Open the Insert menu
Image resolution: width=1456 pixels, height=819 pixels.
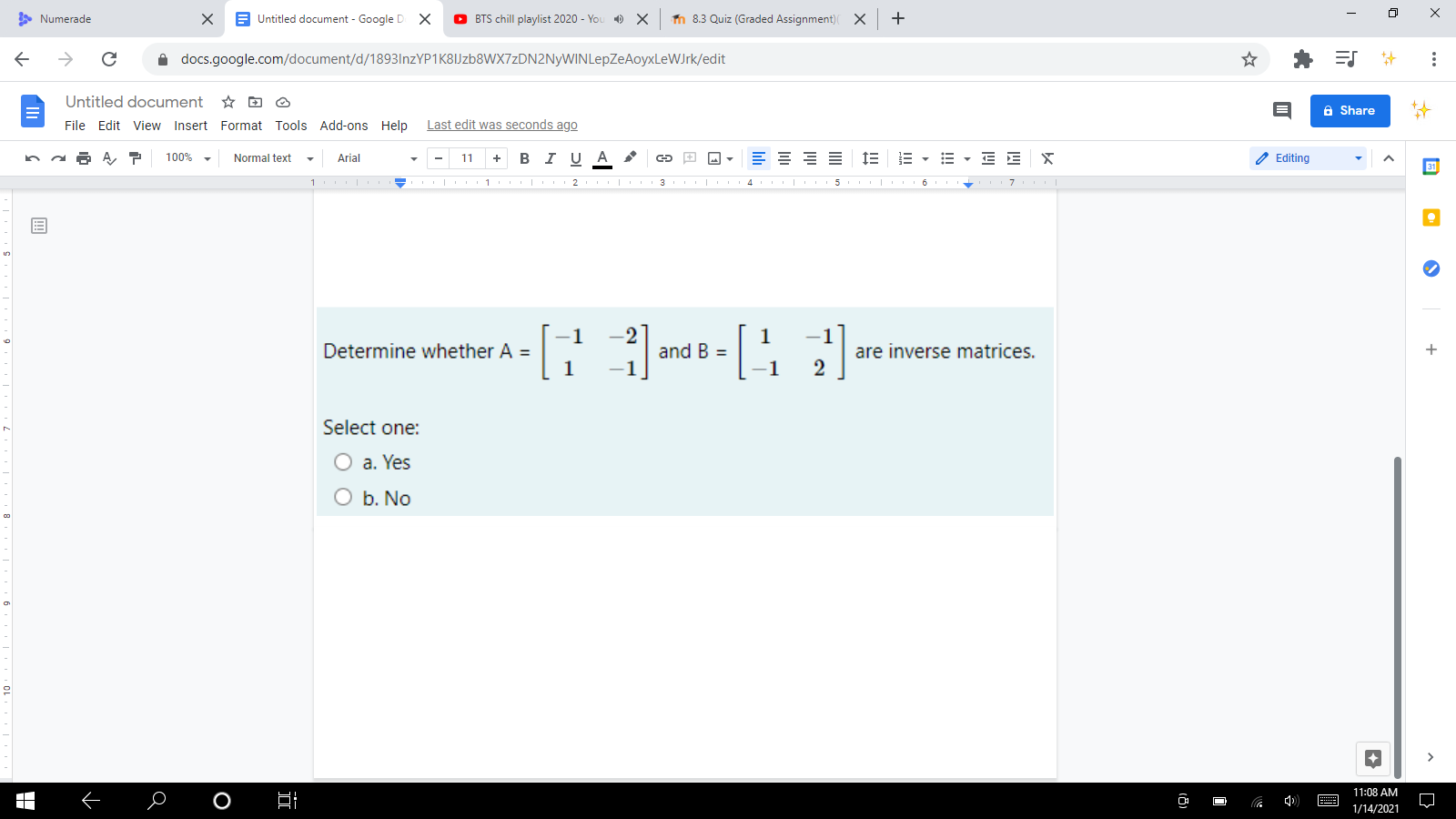coord(190,126)
